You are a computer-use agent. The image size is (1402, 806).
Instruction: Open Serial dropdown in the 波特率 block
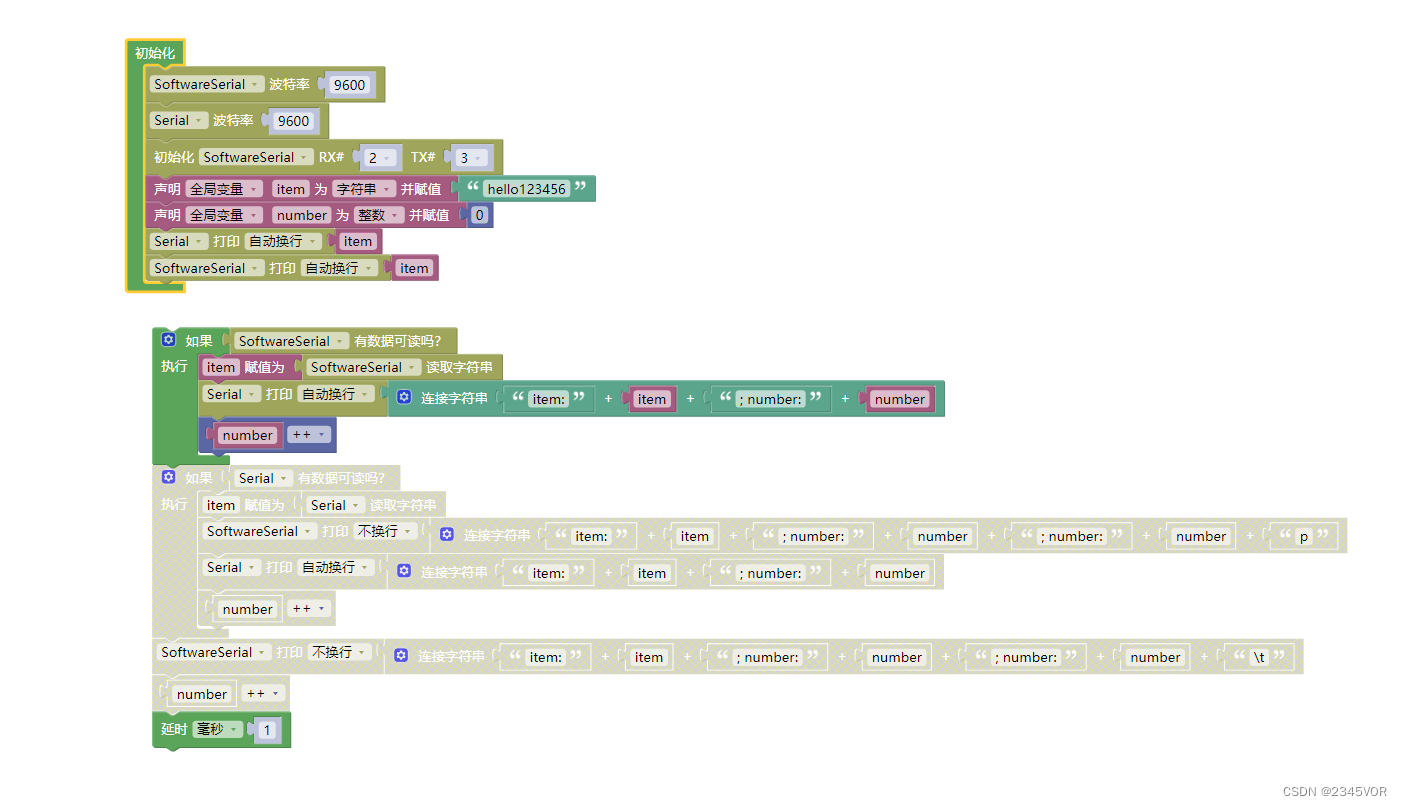(x=179, y=120)
